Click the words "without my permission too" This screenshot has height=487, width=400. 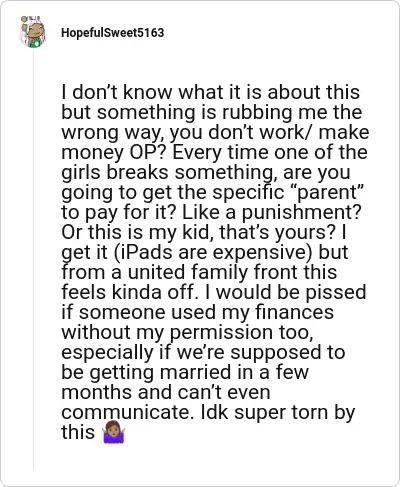187,332
